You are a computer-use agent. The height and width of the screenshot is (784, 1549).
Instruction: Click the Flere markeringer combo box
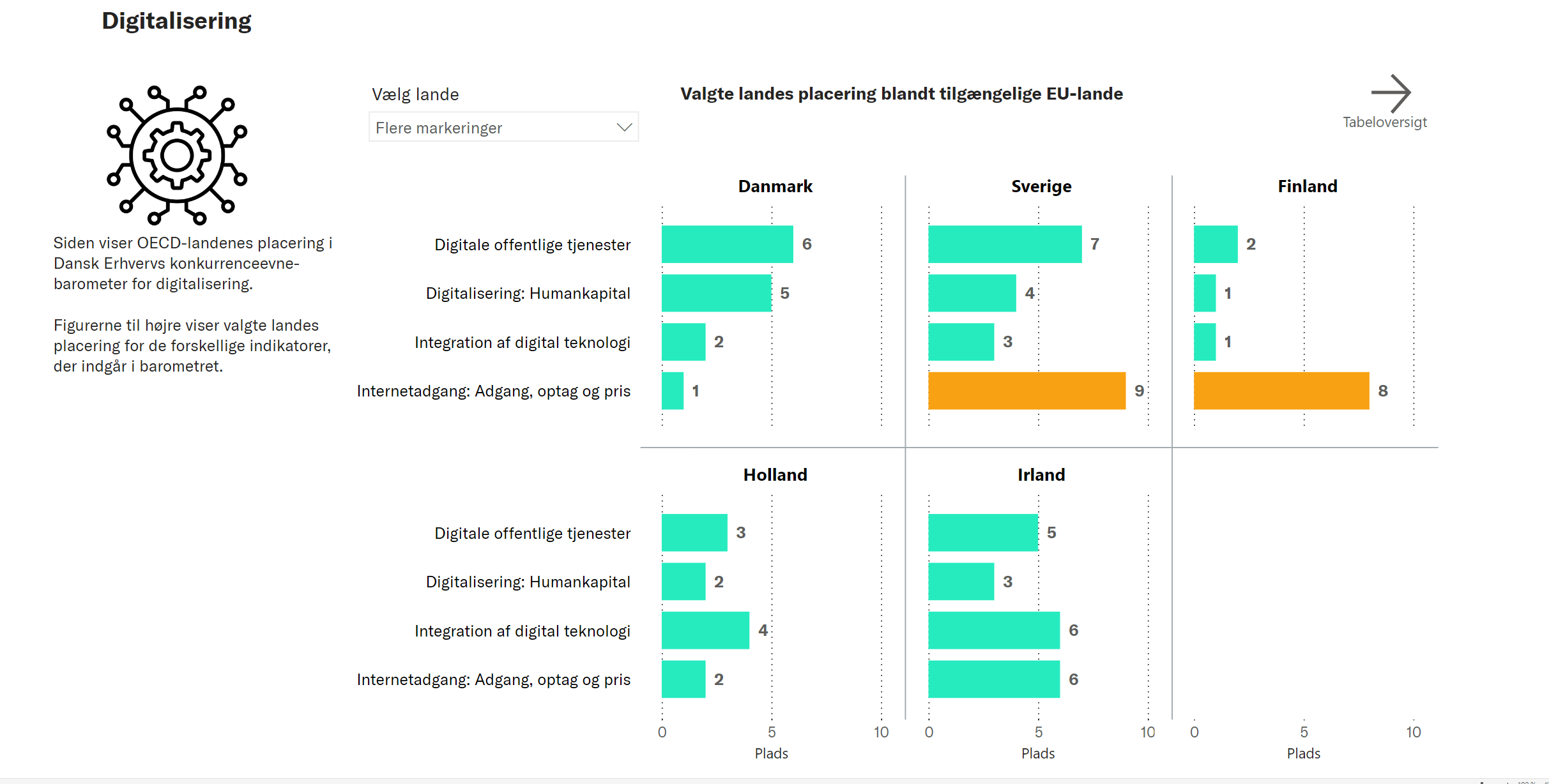point(492,128)
